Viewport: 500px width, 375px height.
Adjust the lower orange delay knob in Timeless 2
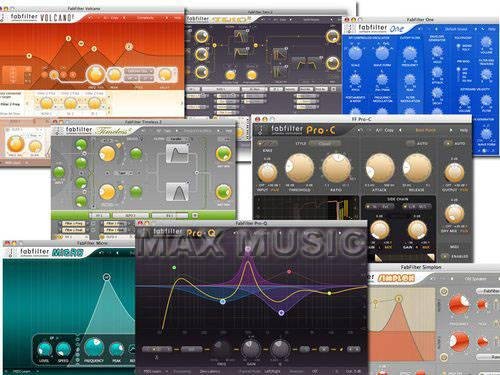point(107,192)
